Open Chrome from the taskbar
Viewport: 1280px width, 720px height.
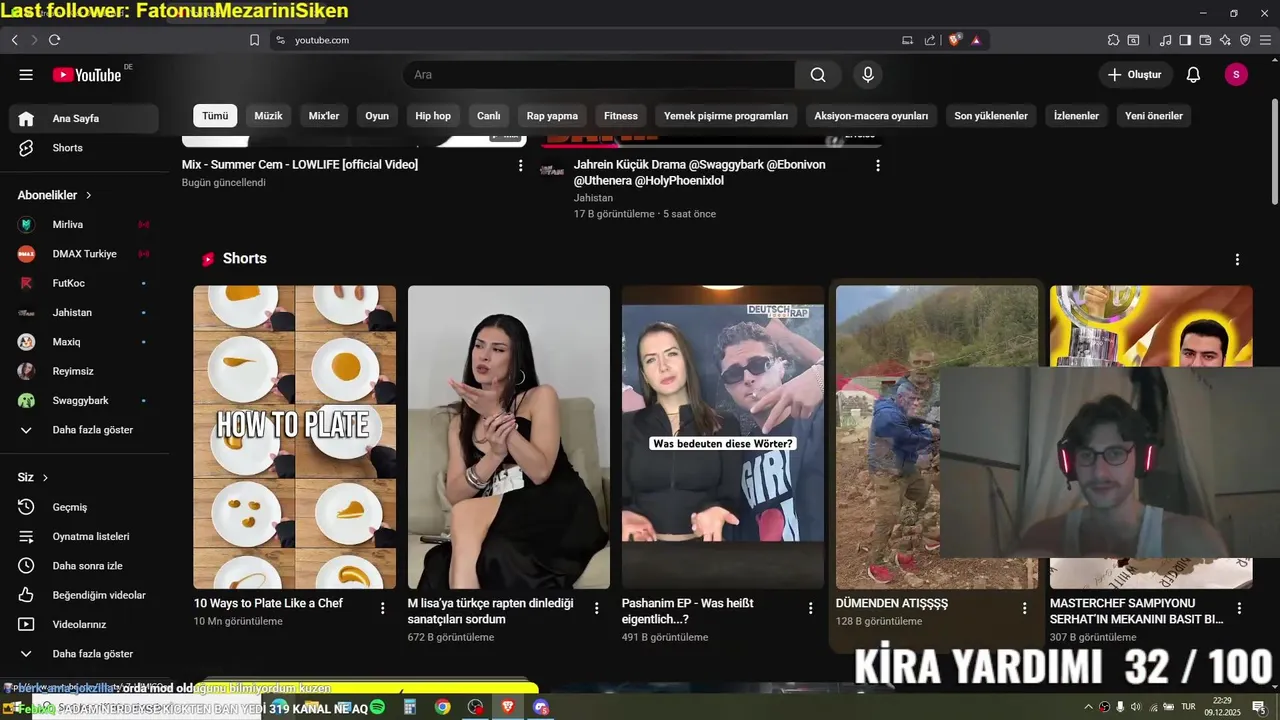pyautogui.click(x=442, y=707)
